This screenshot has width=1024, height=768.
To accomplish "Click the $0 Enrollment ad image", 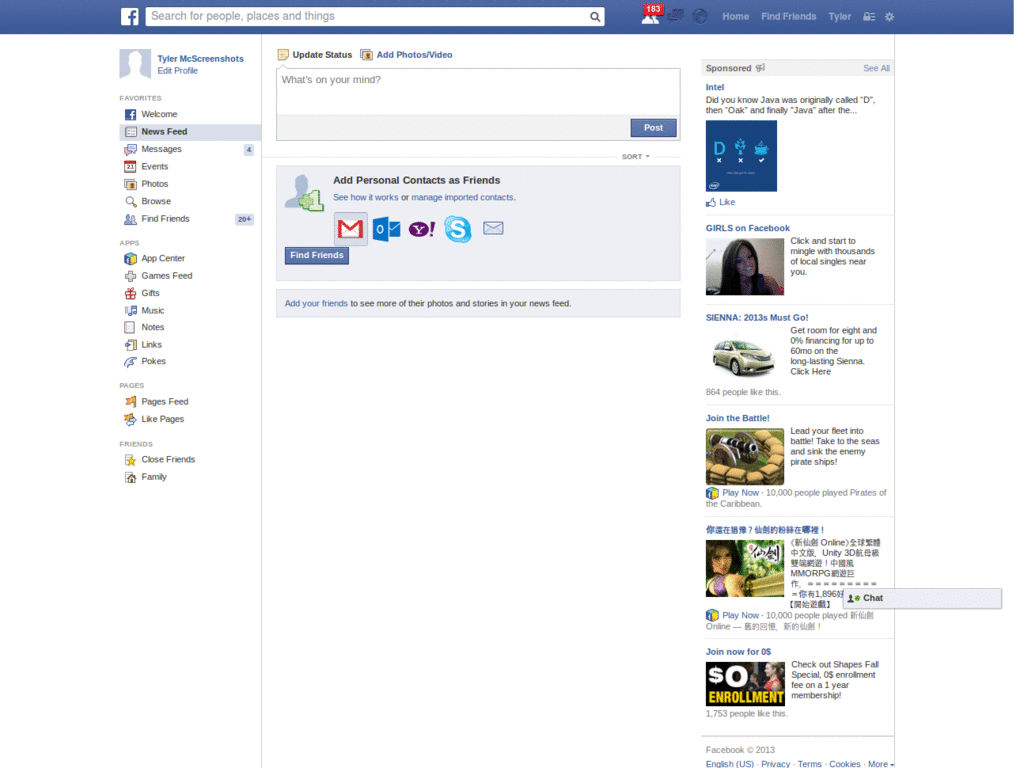I will click(745, 684).
